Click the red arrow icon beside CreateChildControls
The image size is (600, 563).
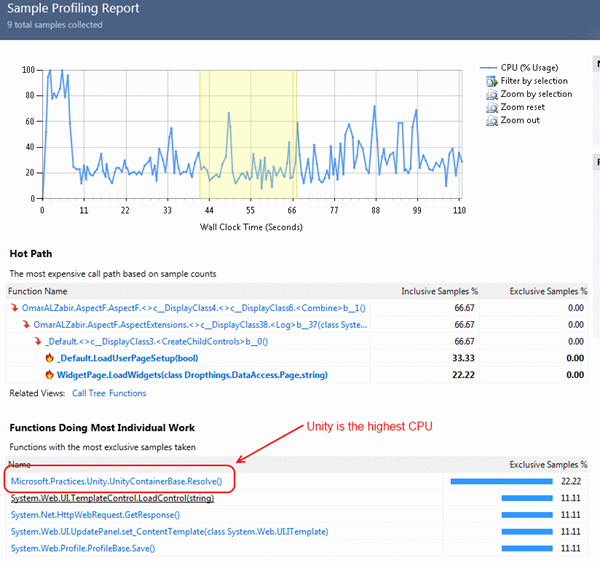[37, 341]
